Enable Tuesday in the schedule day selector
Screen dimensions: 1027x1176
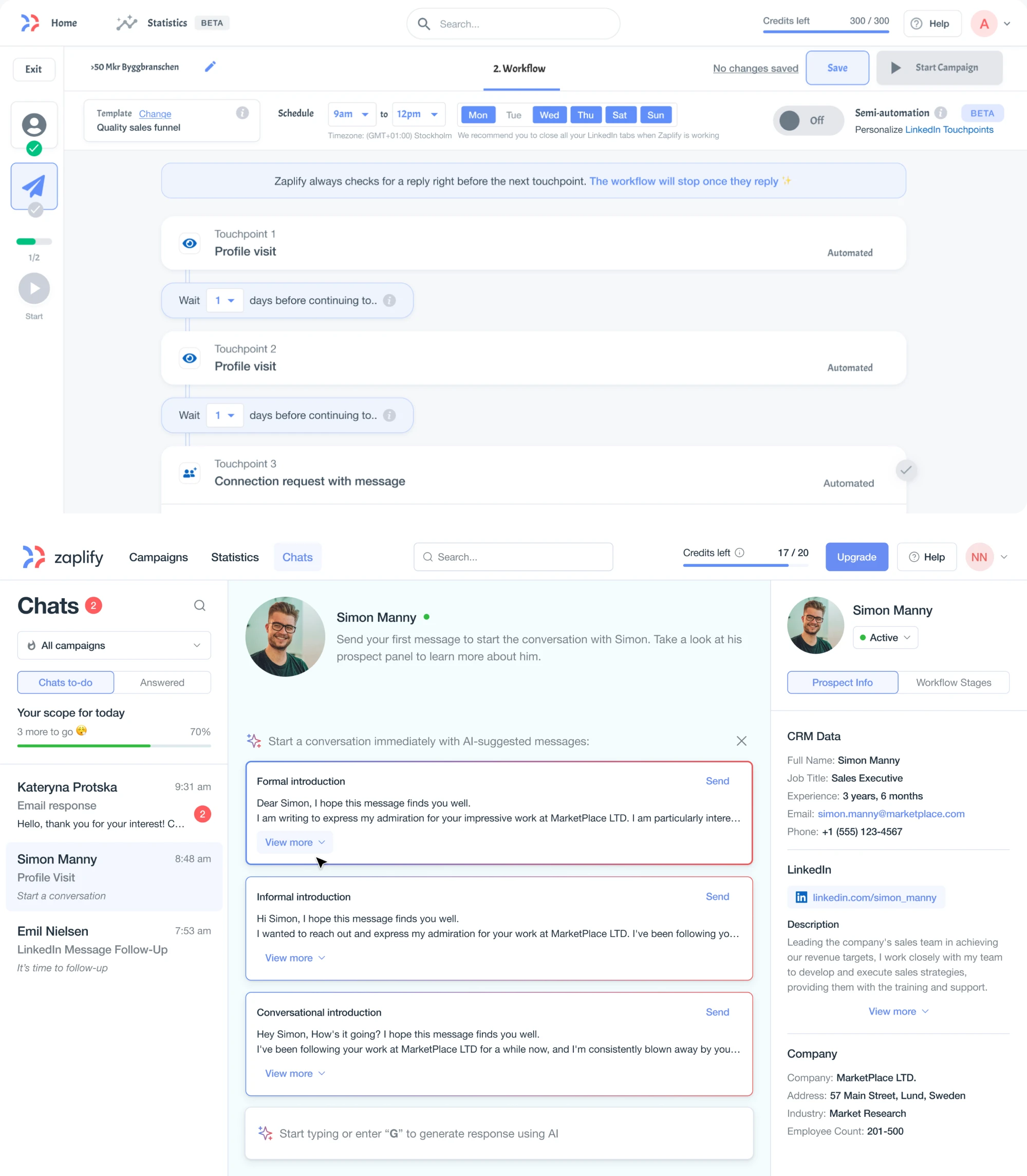[514, 115]
